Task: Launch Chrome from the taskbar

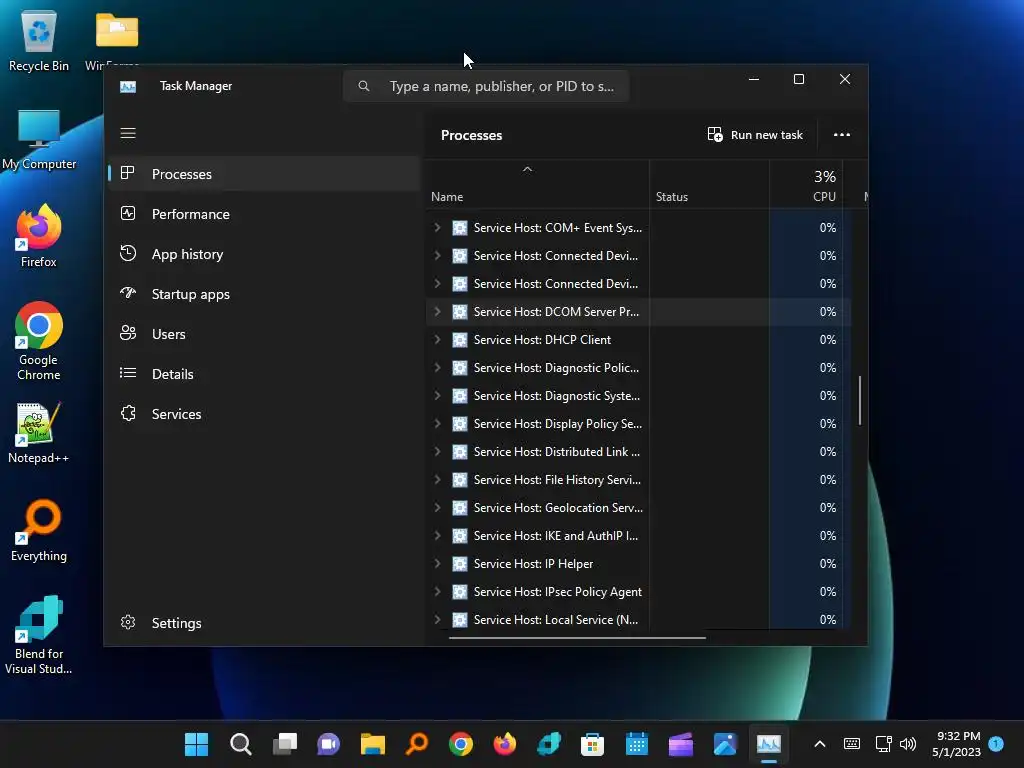Action: (460, 744)
